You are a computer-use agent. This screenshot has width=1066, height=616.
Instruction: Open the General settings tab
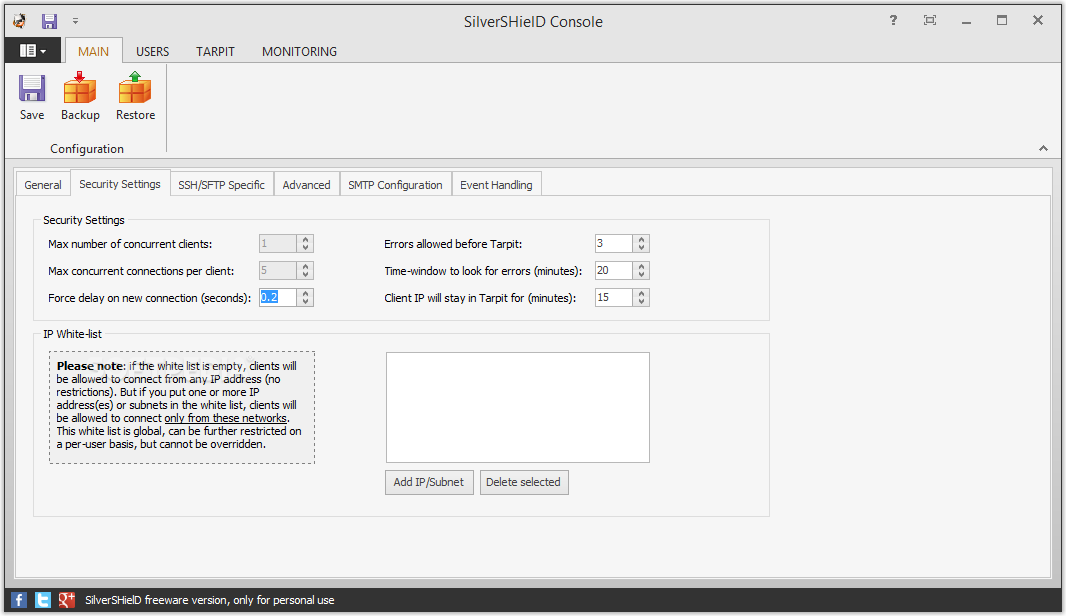43,185
